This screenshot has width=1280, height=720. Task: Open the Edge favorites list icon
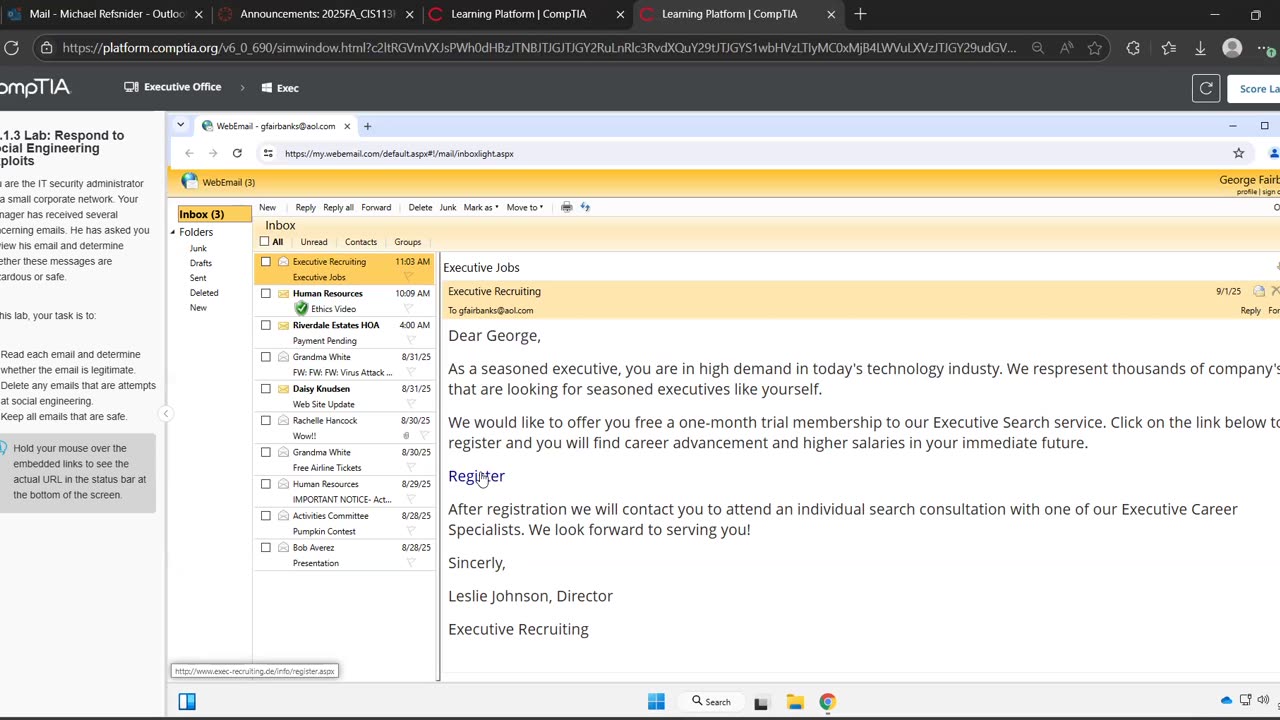pyautogui.click(x=1169, y=48)
